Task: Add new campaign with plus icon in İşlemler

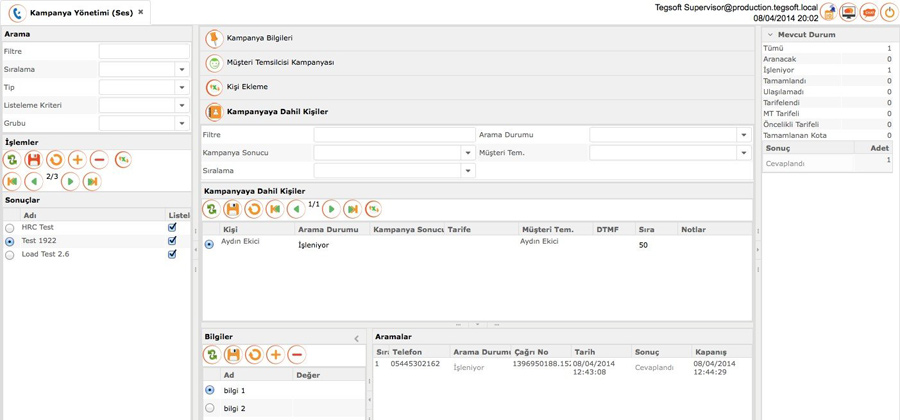Action: pos(77,160)
